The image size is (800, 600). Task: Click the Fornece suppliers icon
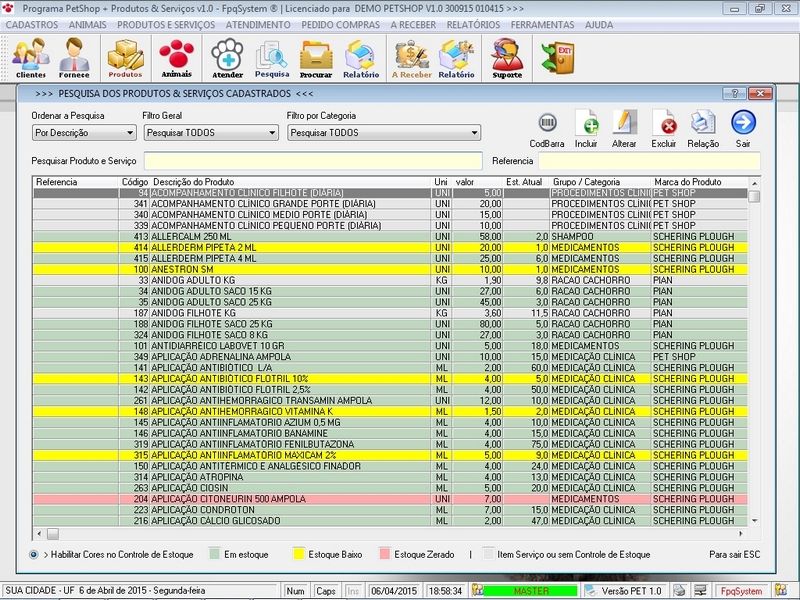[74, 57]
